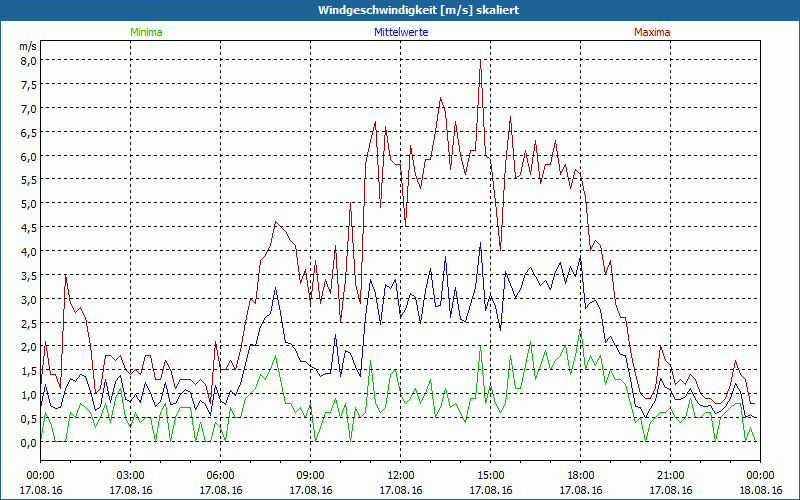This screenshot has width=800, height=500.
Task: Click the red Maxima legend label
Action: [652, 32]
